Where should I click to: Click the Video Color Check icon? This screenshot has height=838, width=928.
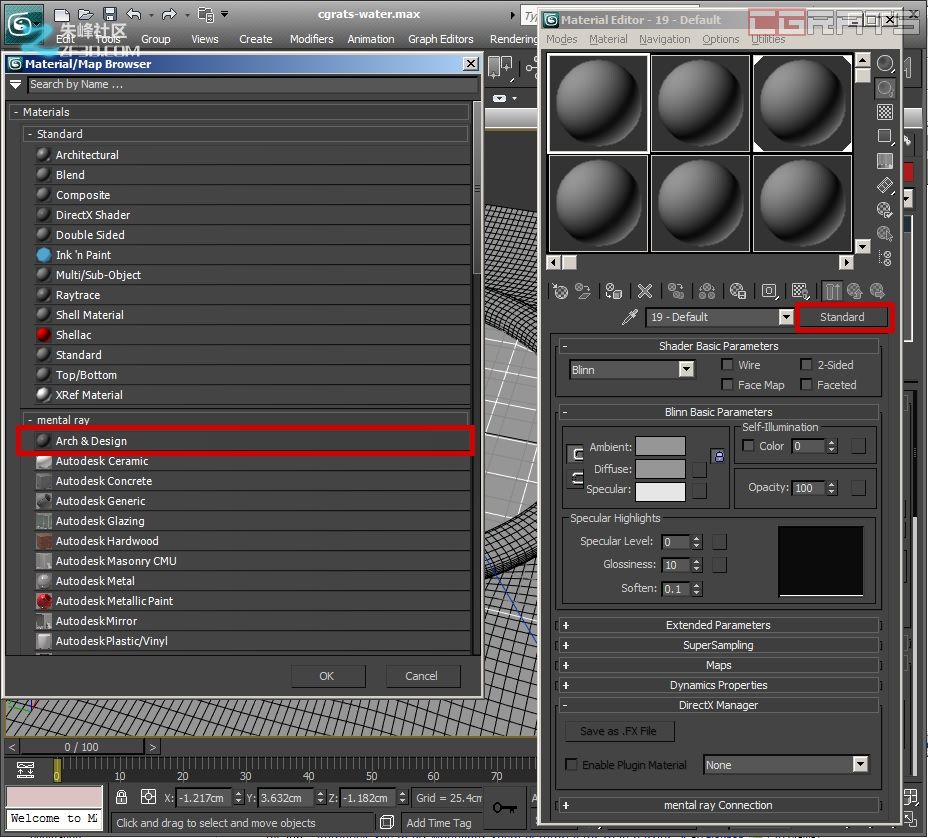pyautogui.click(x=885, y=161)
